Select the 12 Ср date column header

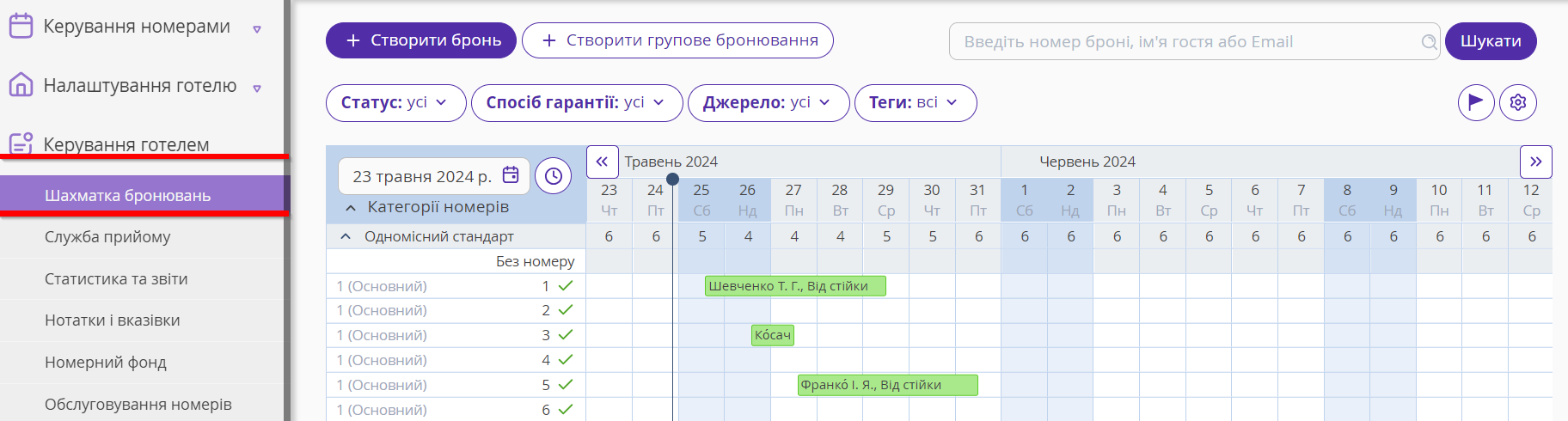point(1531,199)
